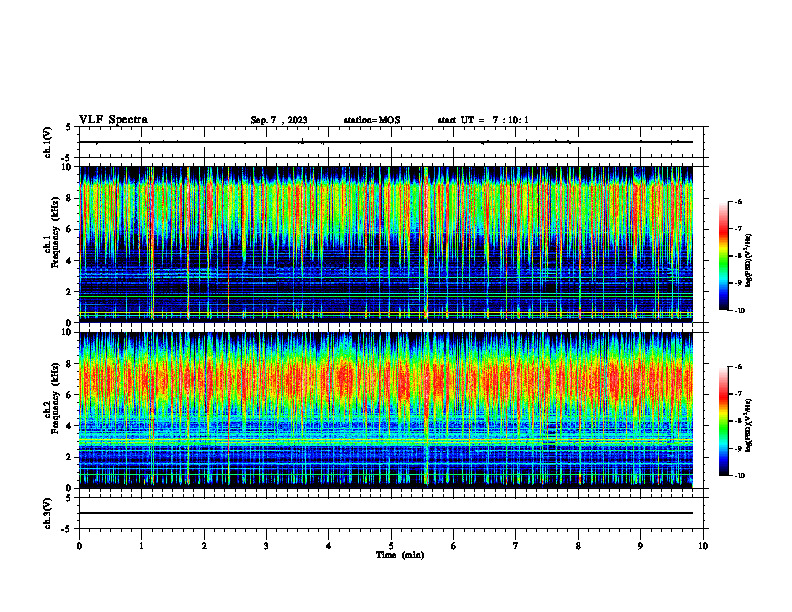
Task: Click the ch.2 spectrogram plot area
Action: (385, 410)
